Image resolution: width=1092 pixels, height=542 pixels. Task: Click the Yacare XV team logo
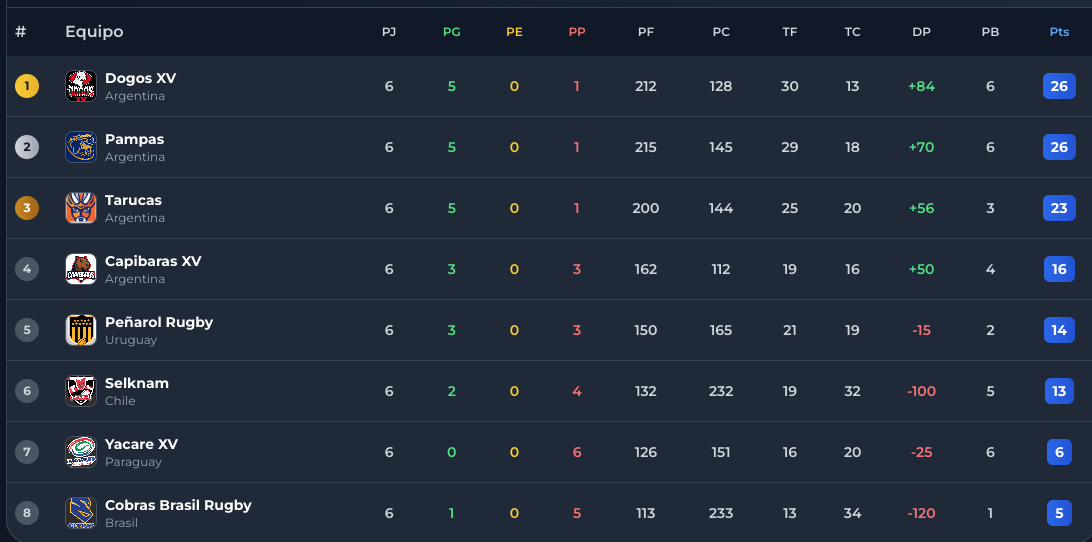pos(81,452)
